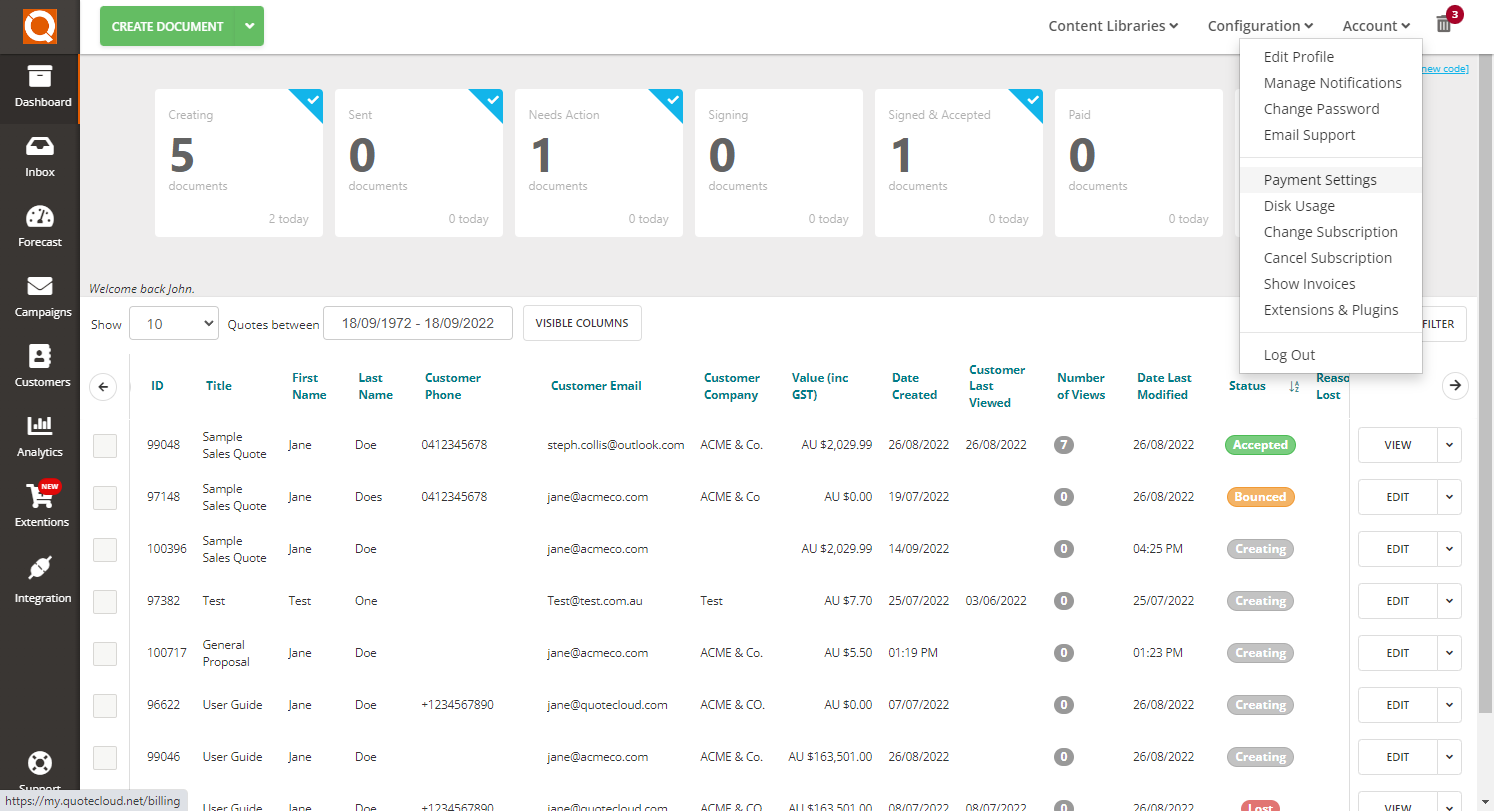Check the row for the Test quote 97382

pos(104,601)
